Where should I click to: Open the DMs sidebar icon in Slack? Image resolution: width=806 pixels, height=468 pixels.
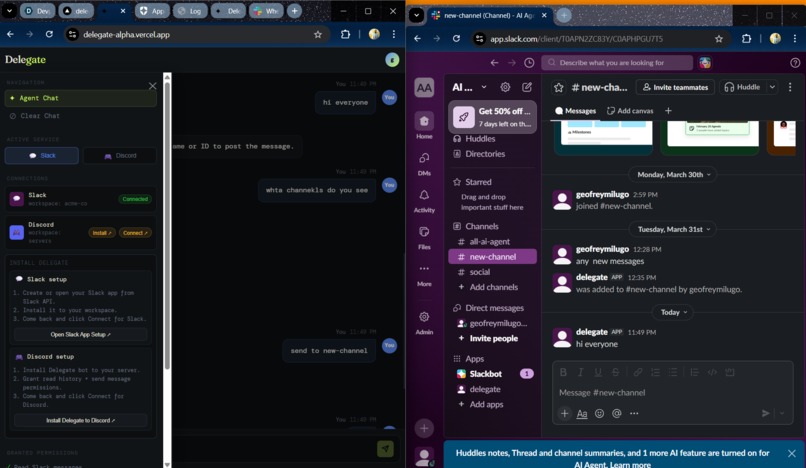click(x=424, y=158)
